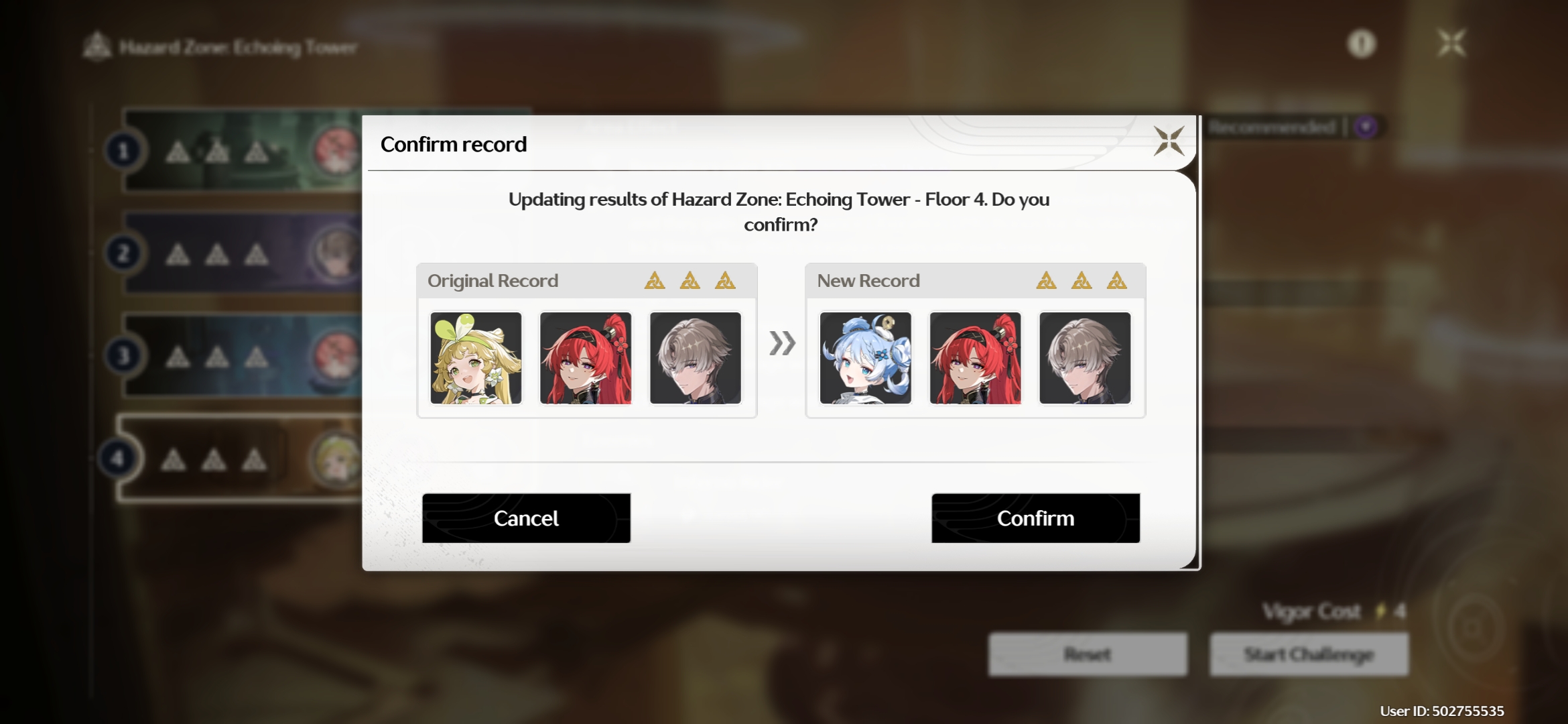Select blonde character in Original Record

476,358
